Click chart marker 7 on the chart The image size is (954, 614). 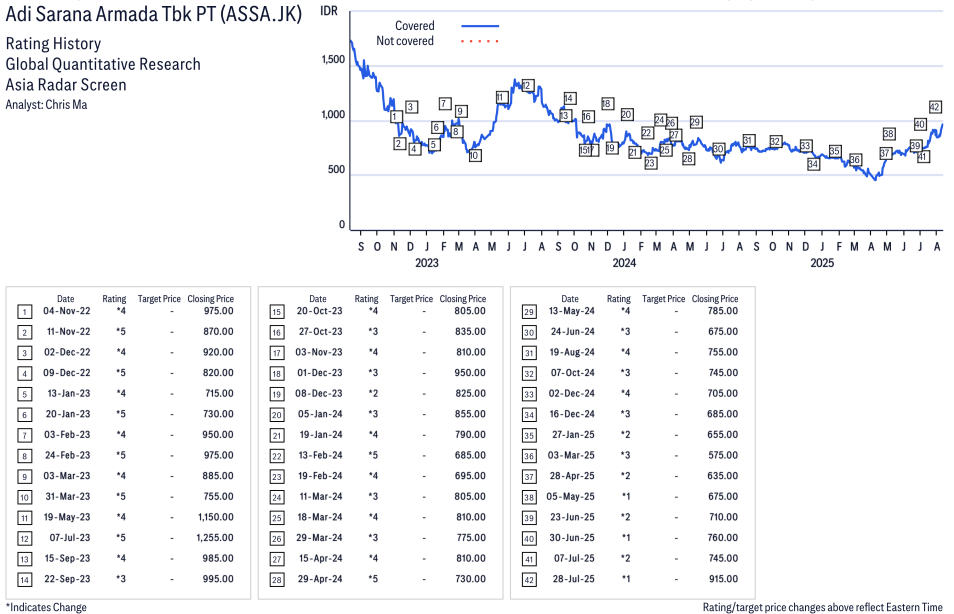(445, 103)
